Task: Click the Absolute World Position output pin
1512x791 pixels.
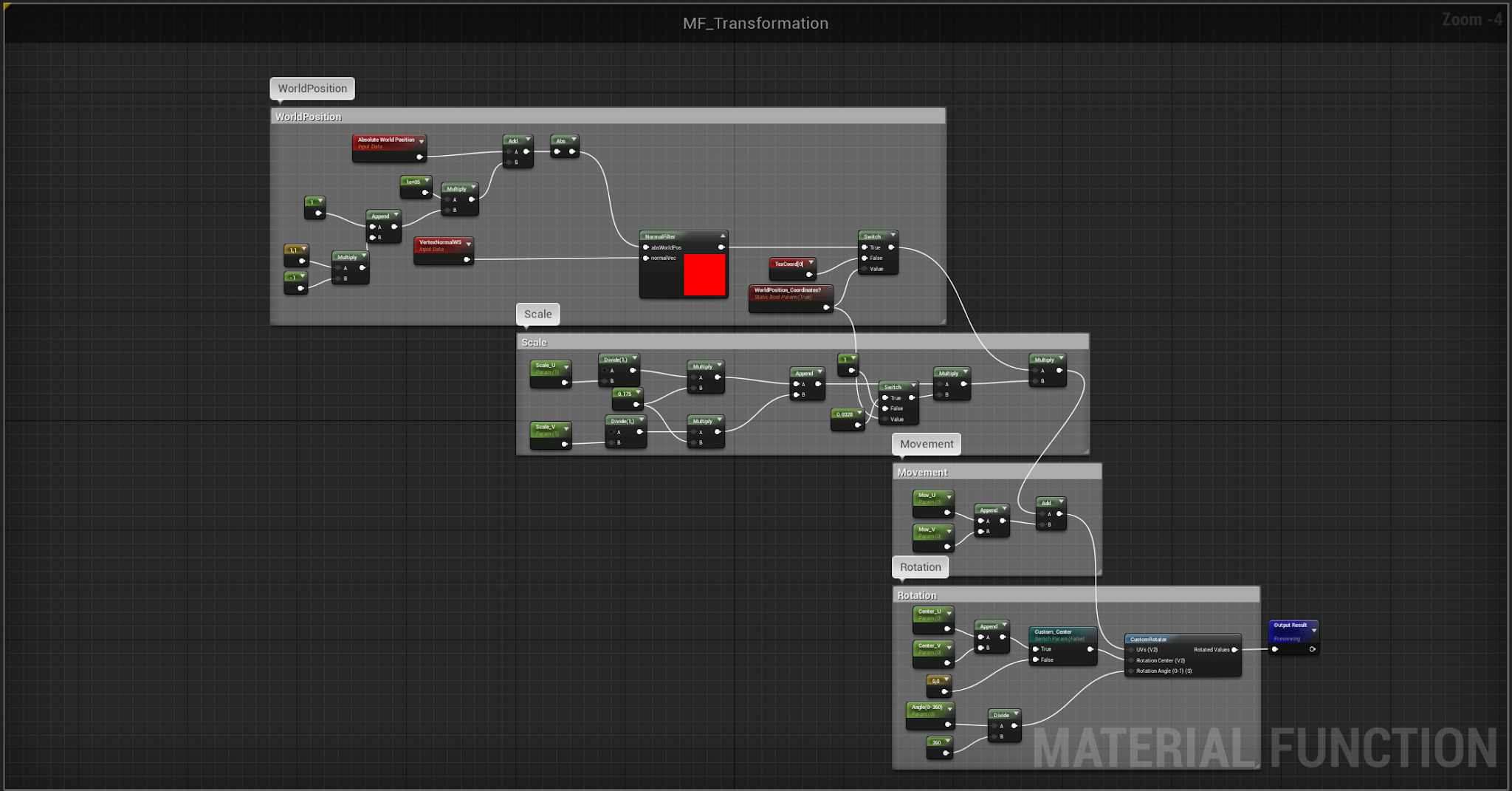Action: point(419,157)
